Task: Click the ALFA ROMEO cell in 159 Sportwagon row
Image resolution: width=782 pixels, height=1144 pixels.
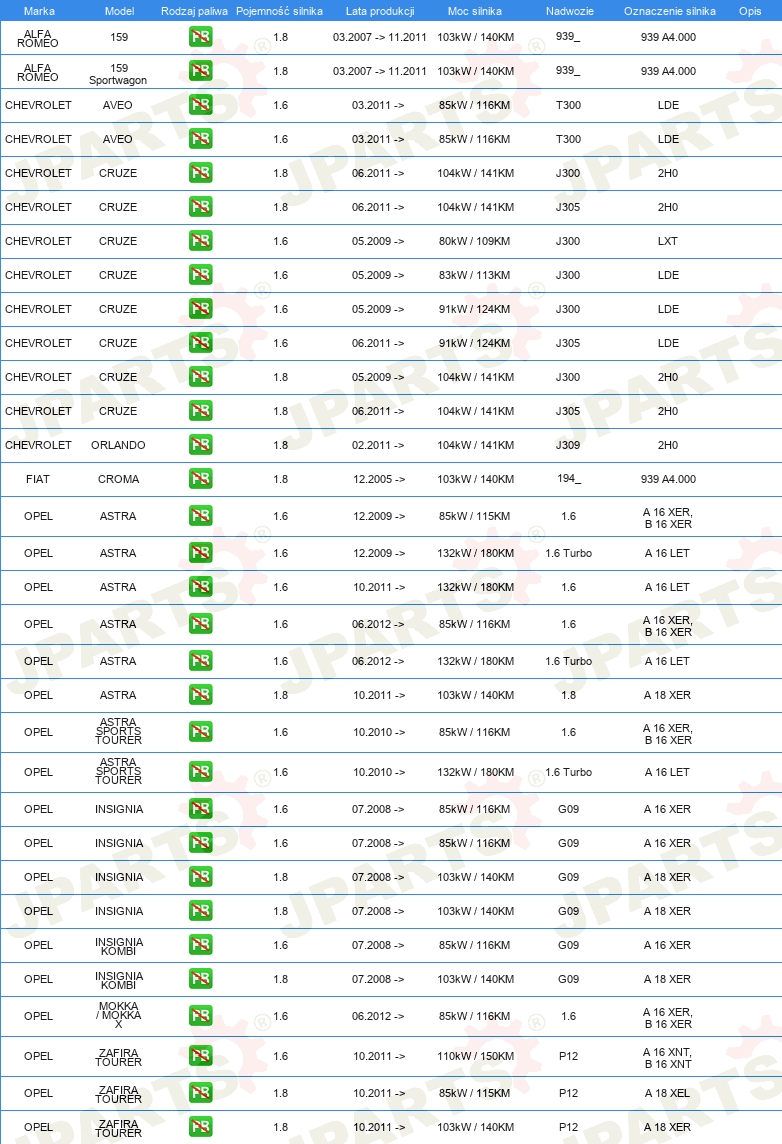Action: pos(37,72)
